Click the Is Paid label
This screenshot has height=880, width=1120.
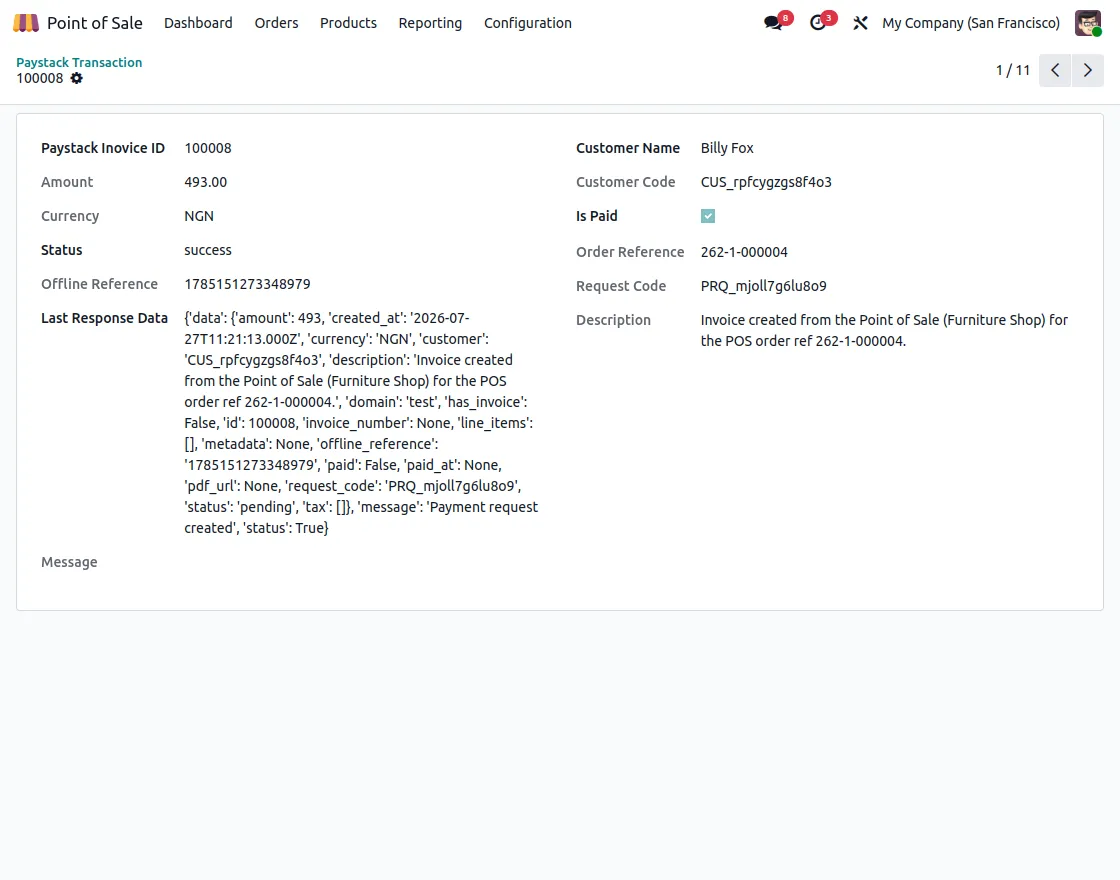tap(596, 216)
